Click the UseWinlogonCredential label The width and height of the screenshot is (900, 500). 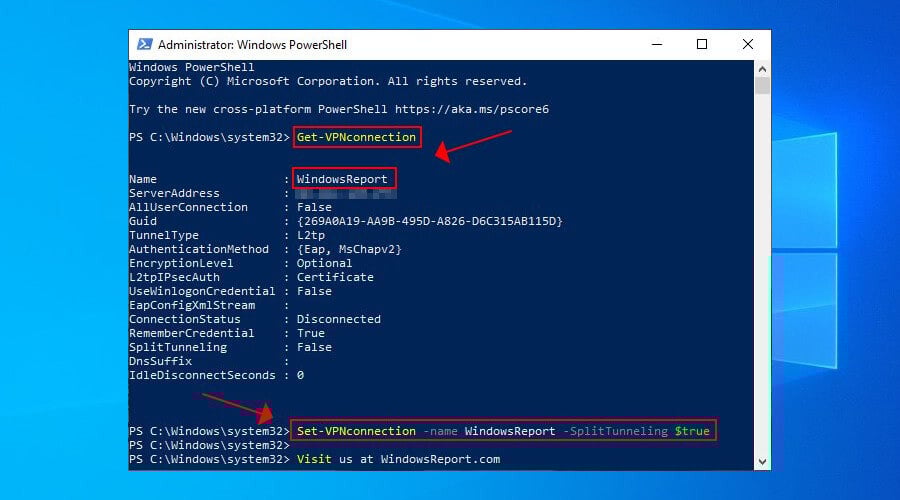202,291
